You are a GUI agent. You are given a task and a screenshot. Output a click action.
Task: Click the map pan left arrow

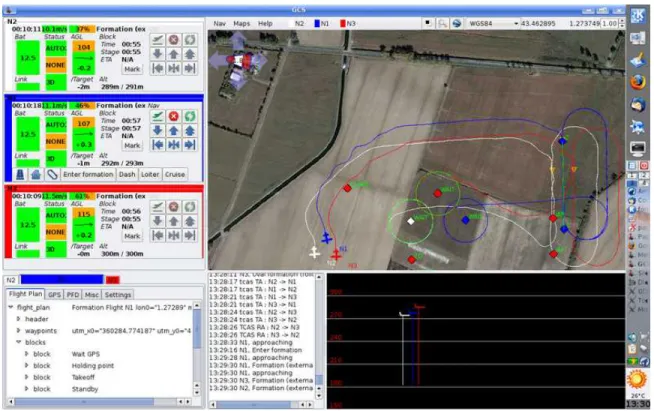coord(218,61)
